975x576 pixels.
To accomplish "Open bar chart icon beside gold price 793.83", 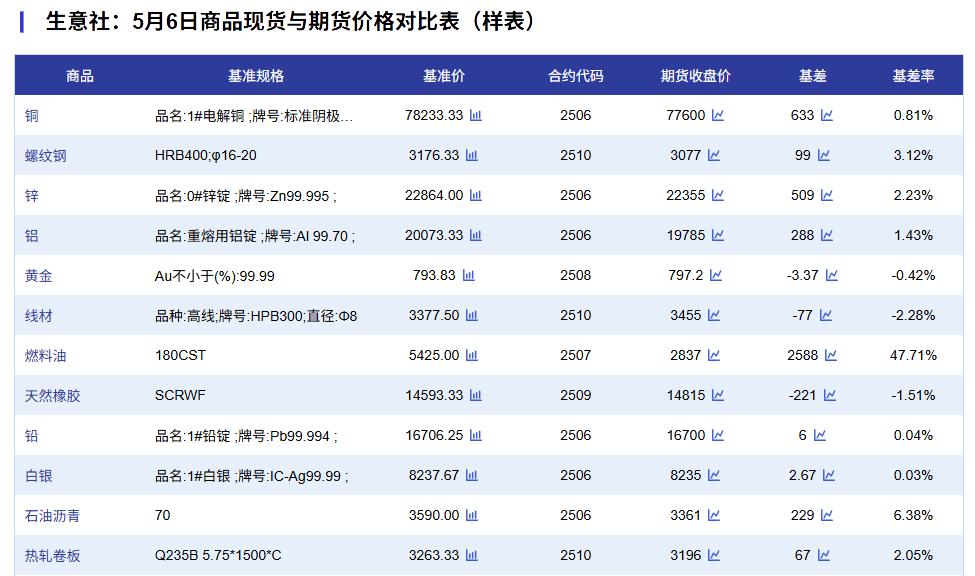I will tap(468, 276).
